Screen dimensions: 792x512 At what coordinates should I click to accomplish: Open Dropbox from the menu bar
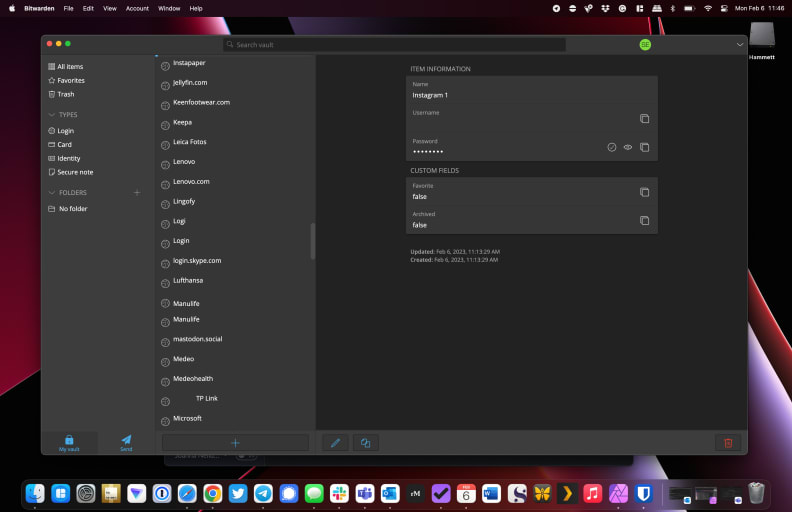pyautogui.click(x=605, y=8)
